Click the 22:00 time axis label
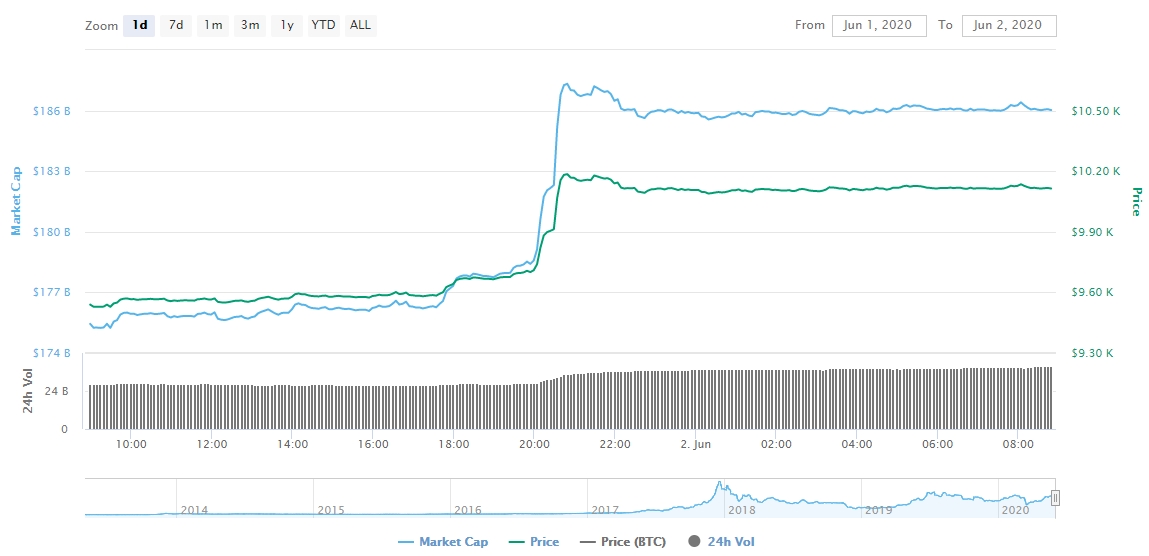 tap(614, 444)
